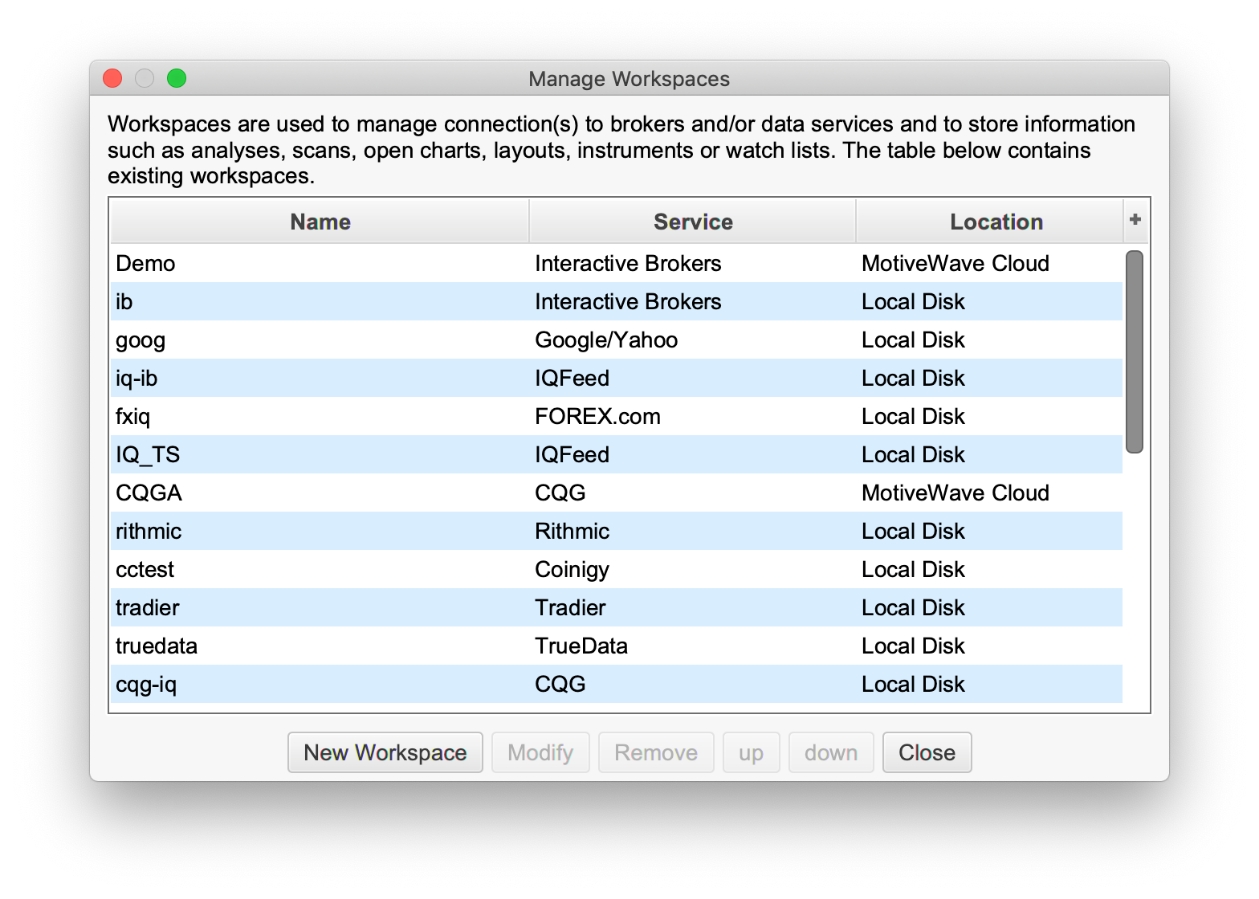The image size is (1259, 899).
Task: Click the Remove button
Action: tap(656, 753)
